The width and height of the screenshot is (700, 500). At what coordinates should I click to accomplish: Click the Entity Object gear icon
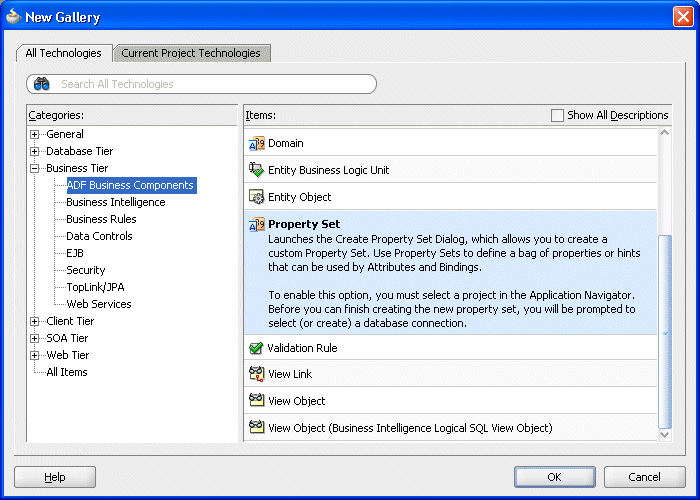pyautogui.click(x=257, y=196)
